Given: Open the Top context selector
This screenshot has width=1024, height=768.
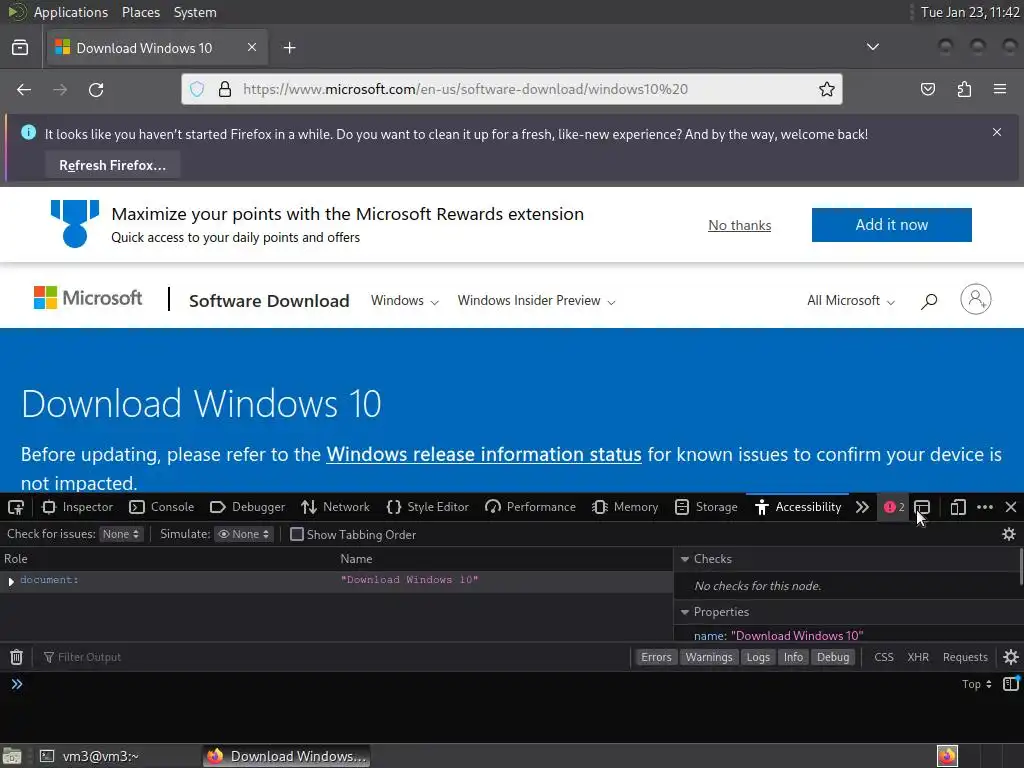Looking at the screenshot, I should click(x=976, y=684).
